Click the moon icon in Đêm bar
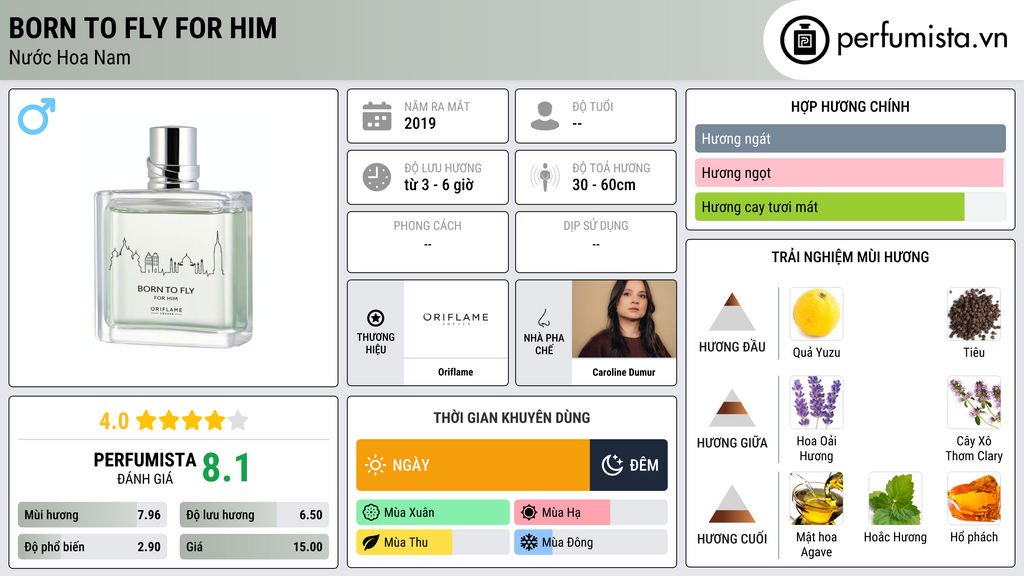This screenshot has width=1024, height=576. click(612, 465)
